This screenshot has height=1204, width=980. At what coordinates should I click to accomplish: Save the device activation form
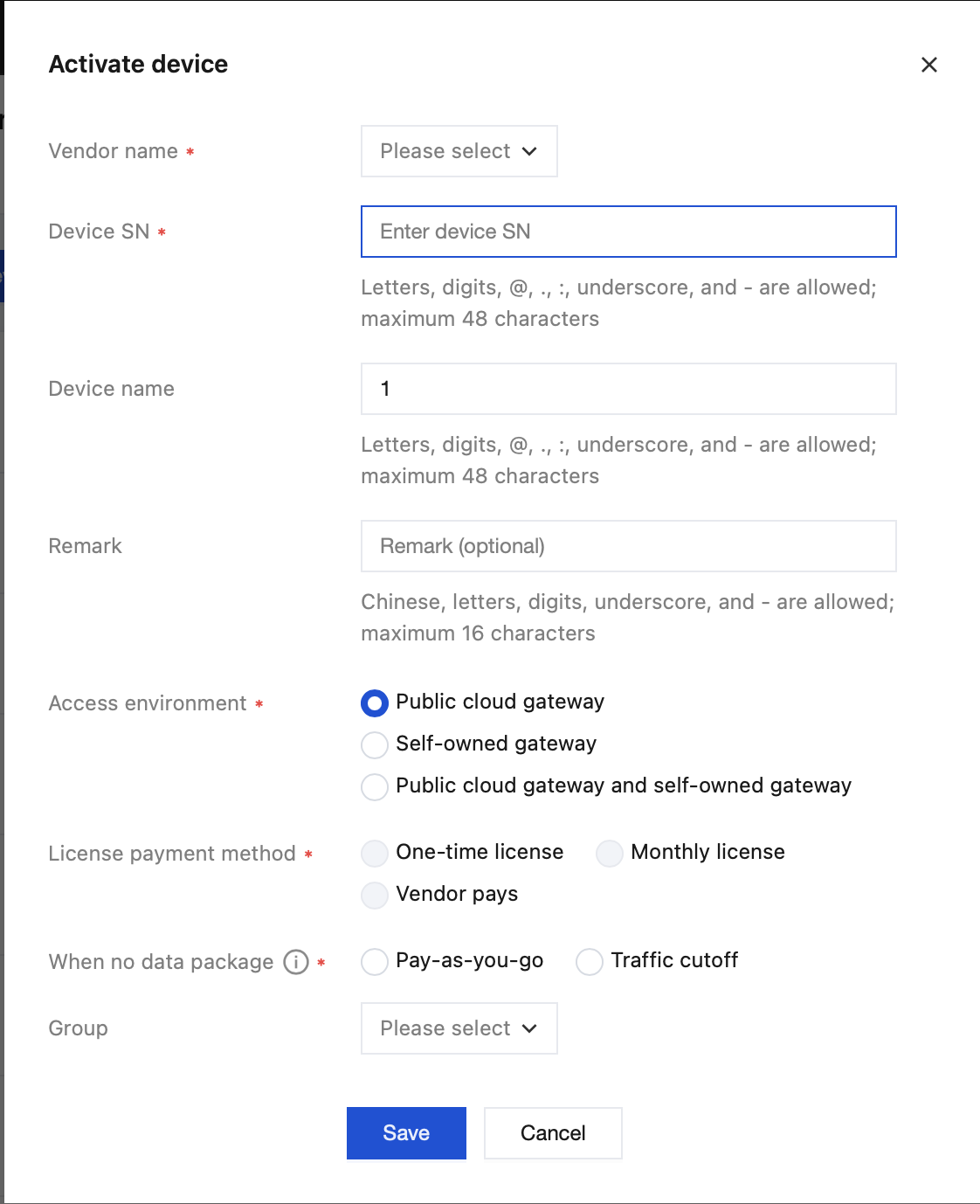(406, 1133)
